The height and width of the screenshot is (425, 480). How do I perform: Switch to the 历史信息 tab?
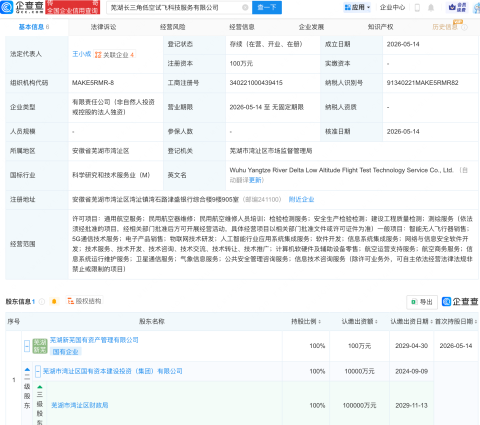point(445,27)
